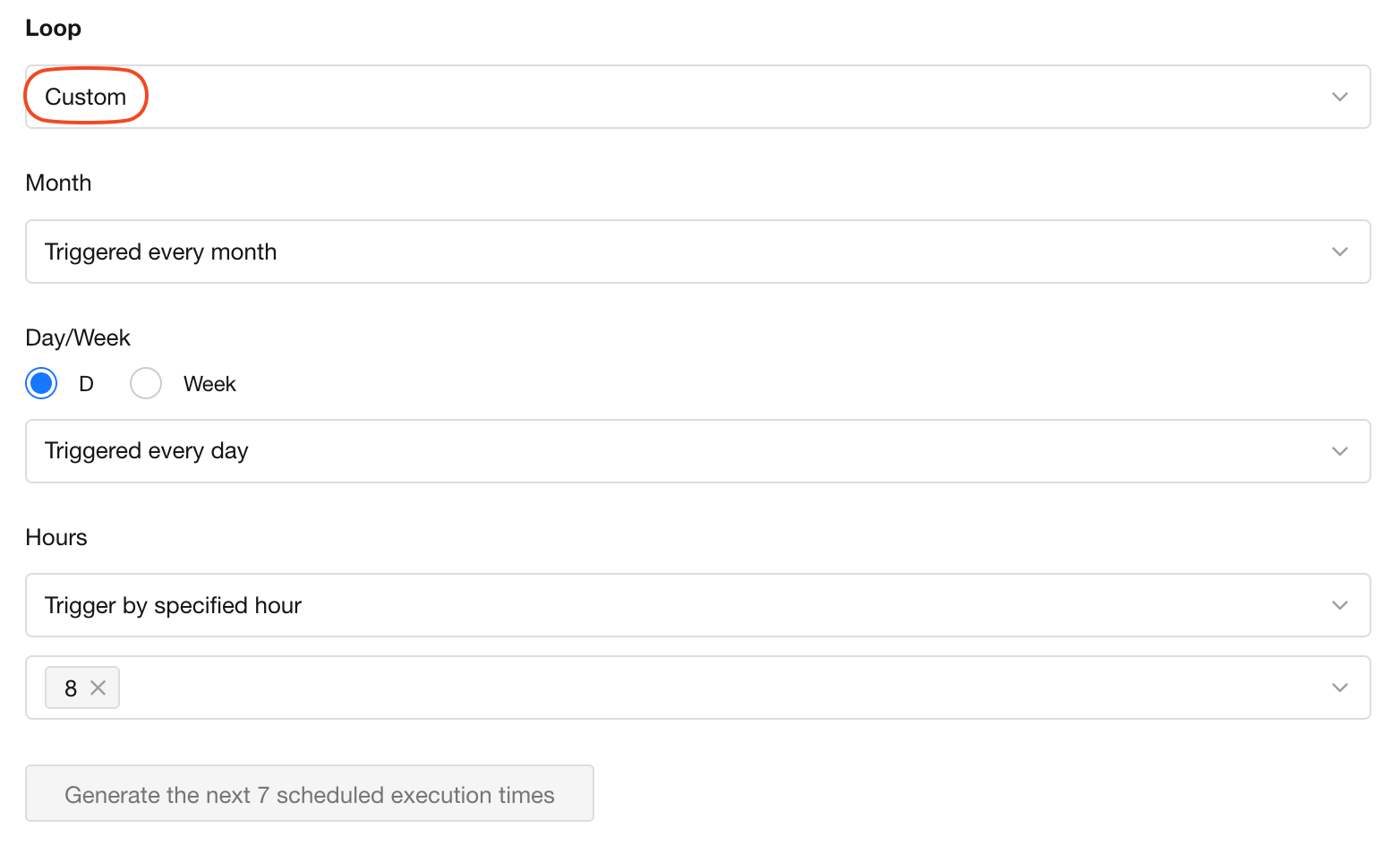Click the Triggered every day chevron arrow
Viewport: 1400px width, 854px height.
1339,451
